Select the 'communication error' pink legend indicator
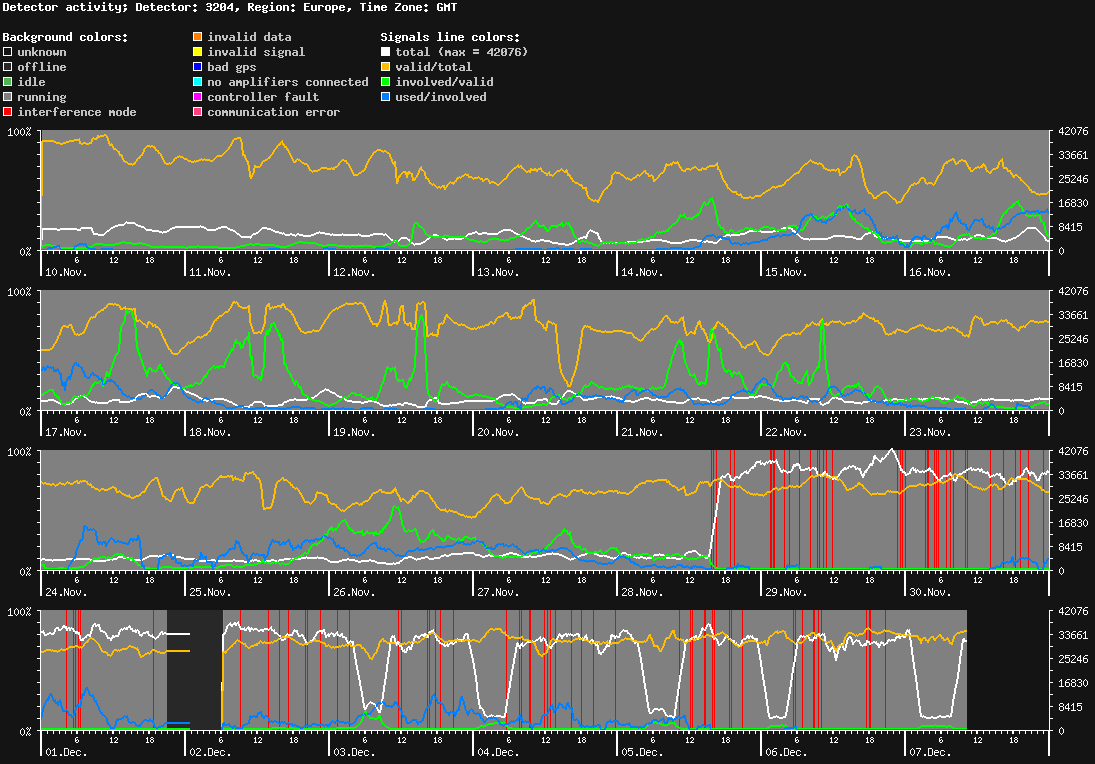Screen dimensions: 1095x764 [x=197, y=112]
